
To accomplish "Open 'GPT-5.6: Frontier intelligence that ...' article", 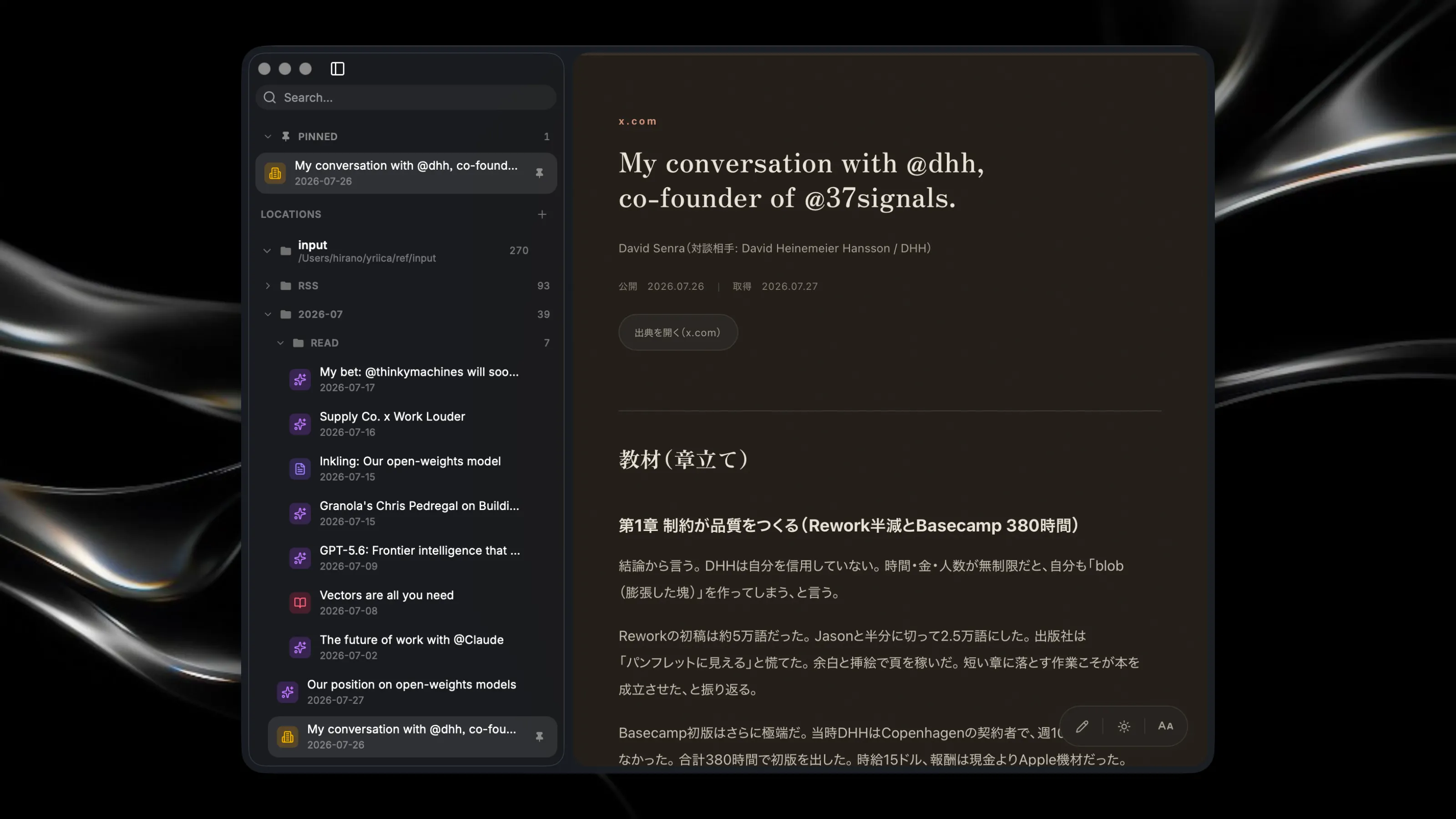I will [x=418, y=558].
